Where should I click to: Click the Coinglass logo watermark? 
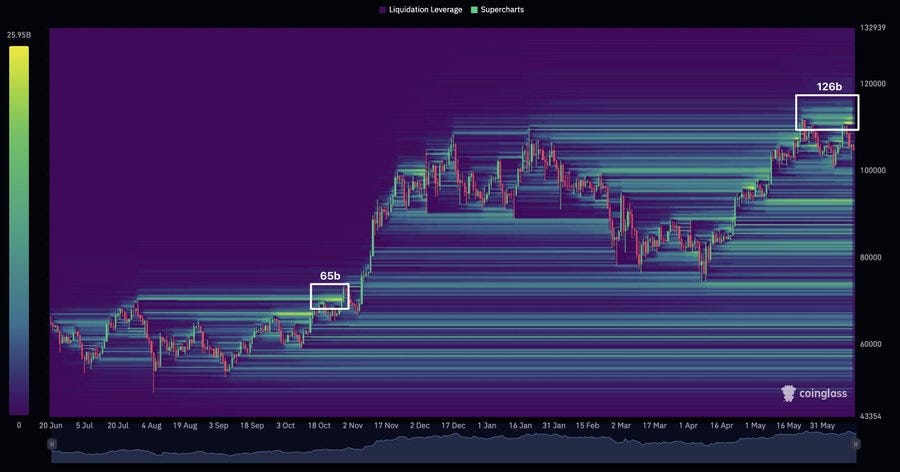click(x=818, y=394)
